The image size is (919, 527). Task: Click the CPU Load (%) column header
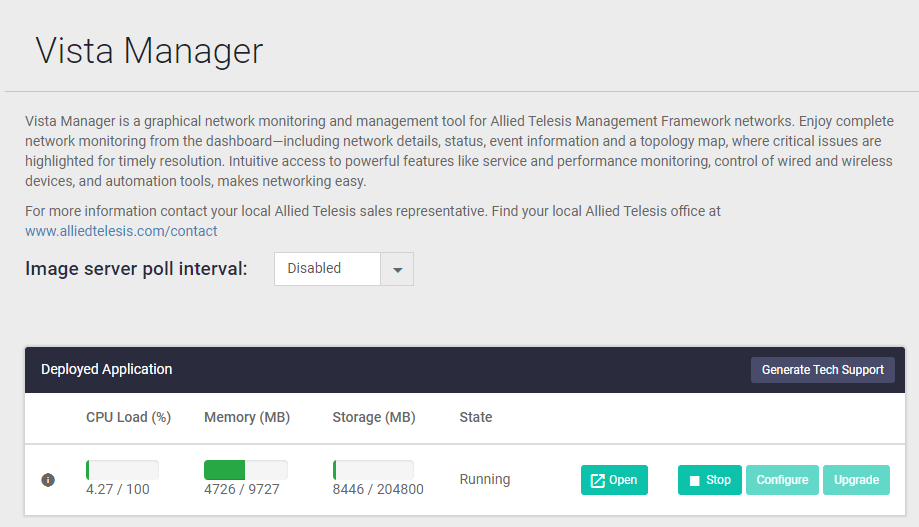(x=128, y=417)
